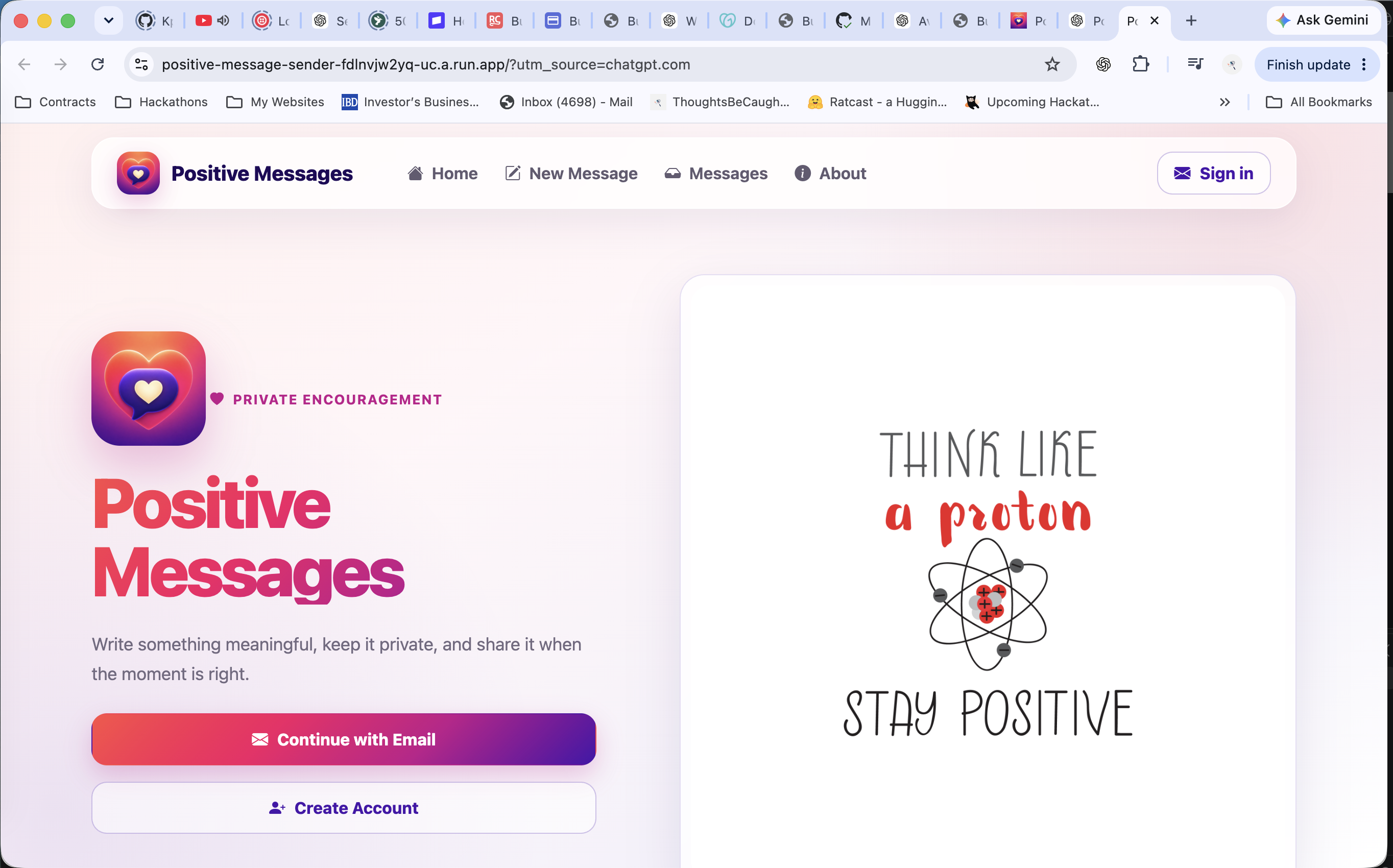This screenshot has height=868, width=1393.
Task: Click the PRIVATE ENCOURAGEMENT label
Action: 337,400
